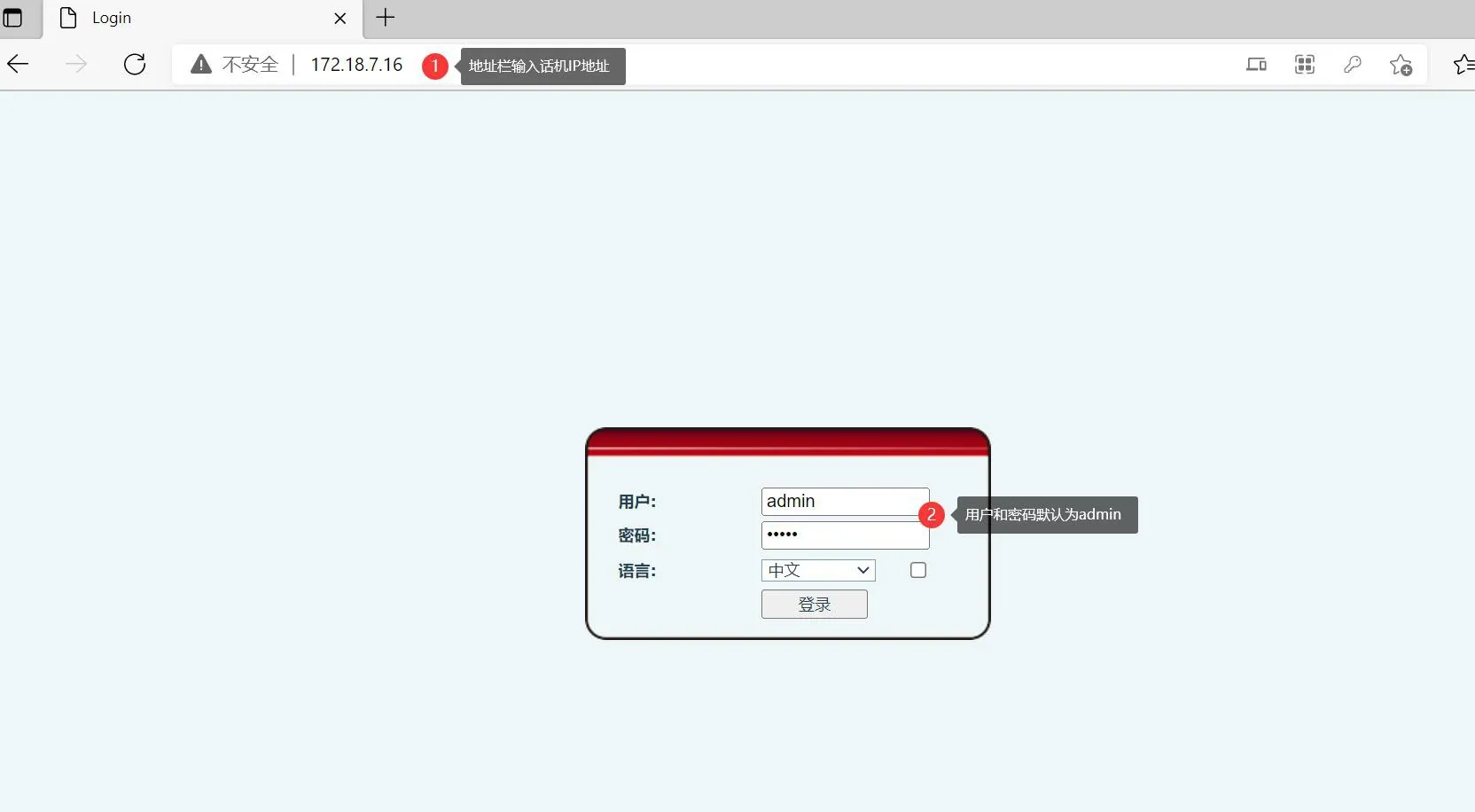Refresh the Login page
The width and height of the screenshot is (1475, 812).
134,64
